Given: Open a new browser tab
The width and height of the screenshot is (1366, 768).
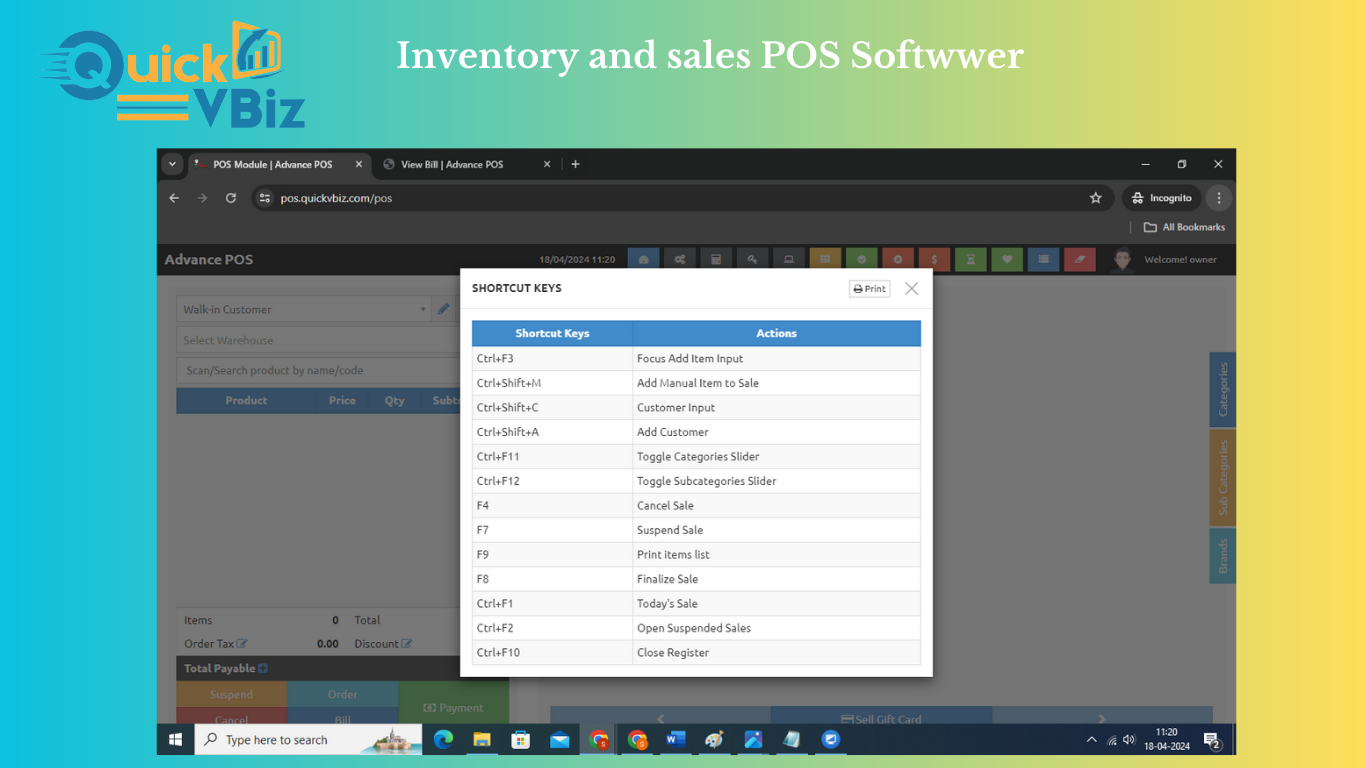Looking at the screenshot, I should 575,164.
